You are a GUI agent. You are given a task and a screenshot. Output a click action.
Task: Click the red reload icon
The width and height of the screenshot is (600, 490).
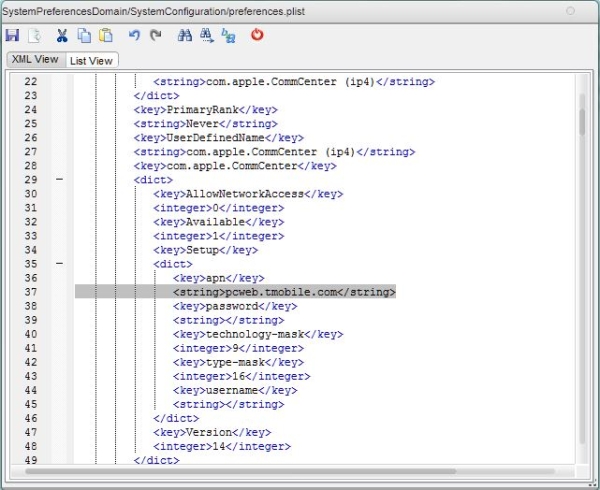(257, 35)
